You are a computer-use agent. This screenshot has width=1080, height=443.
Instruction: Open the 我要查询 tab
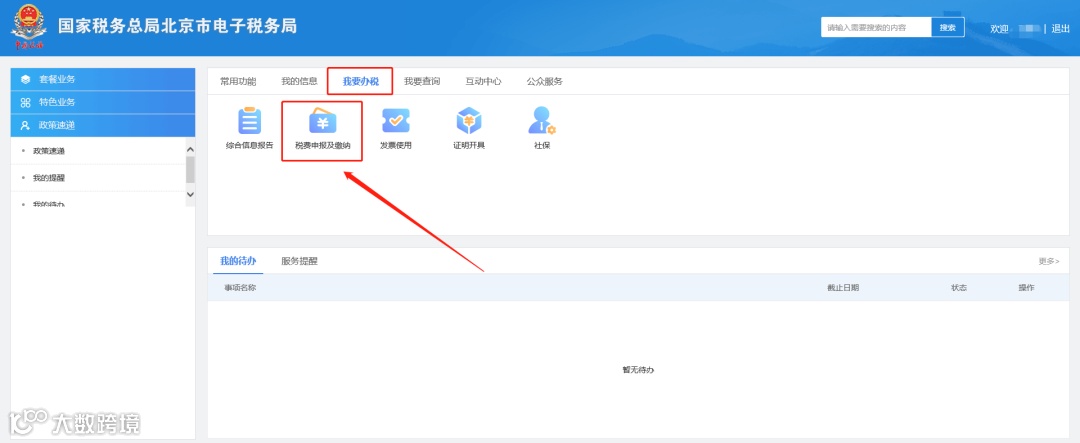422,81
